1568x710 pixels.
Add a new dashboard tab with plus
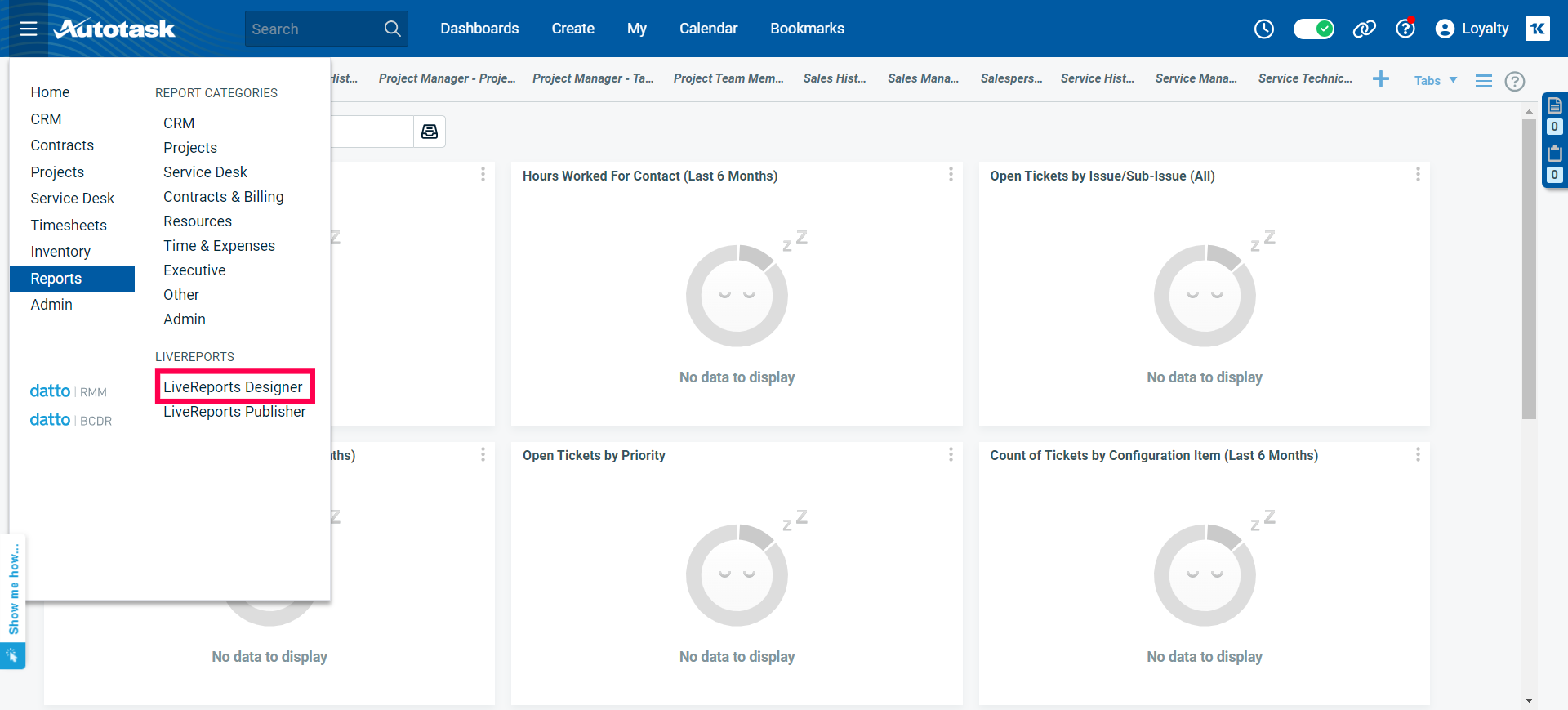point(1381,78)
